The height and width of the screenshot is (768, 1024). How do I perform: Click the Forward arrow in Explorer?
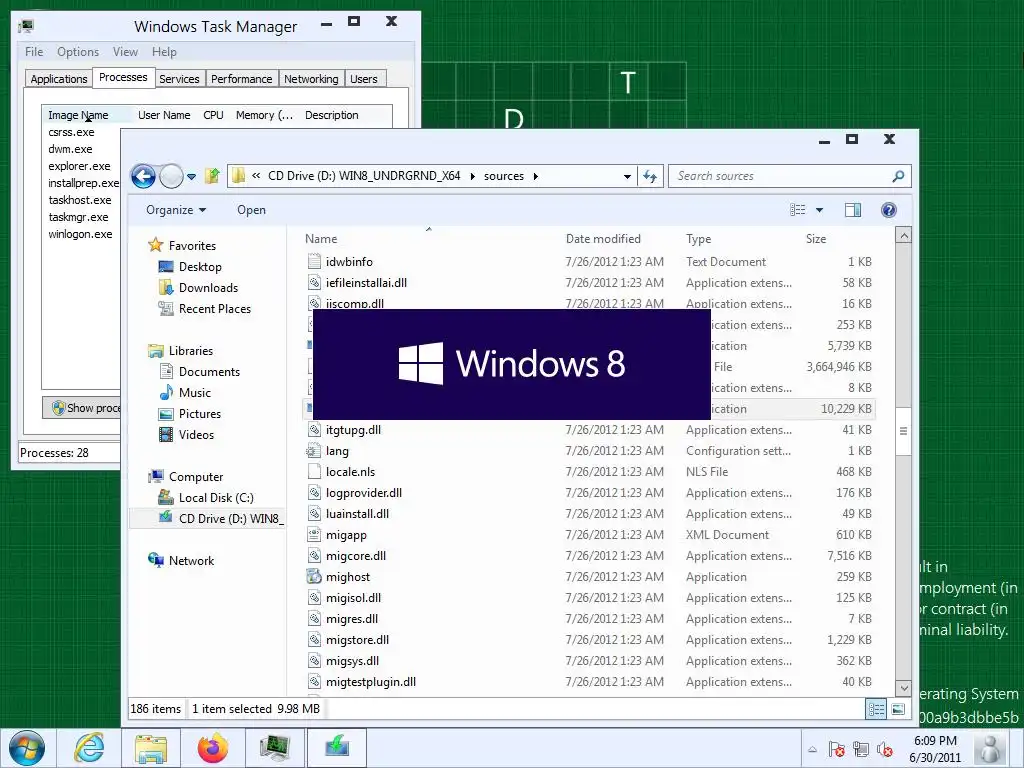coord(171,176)
